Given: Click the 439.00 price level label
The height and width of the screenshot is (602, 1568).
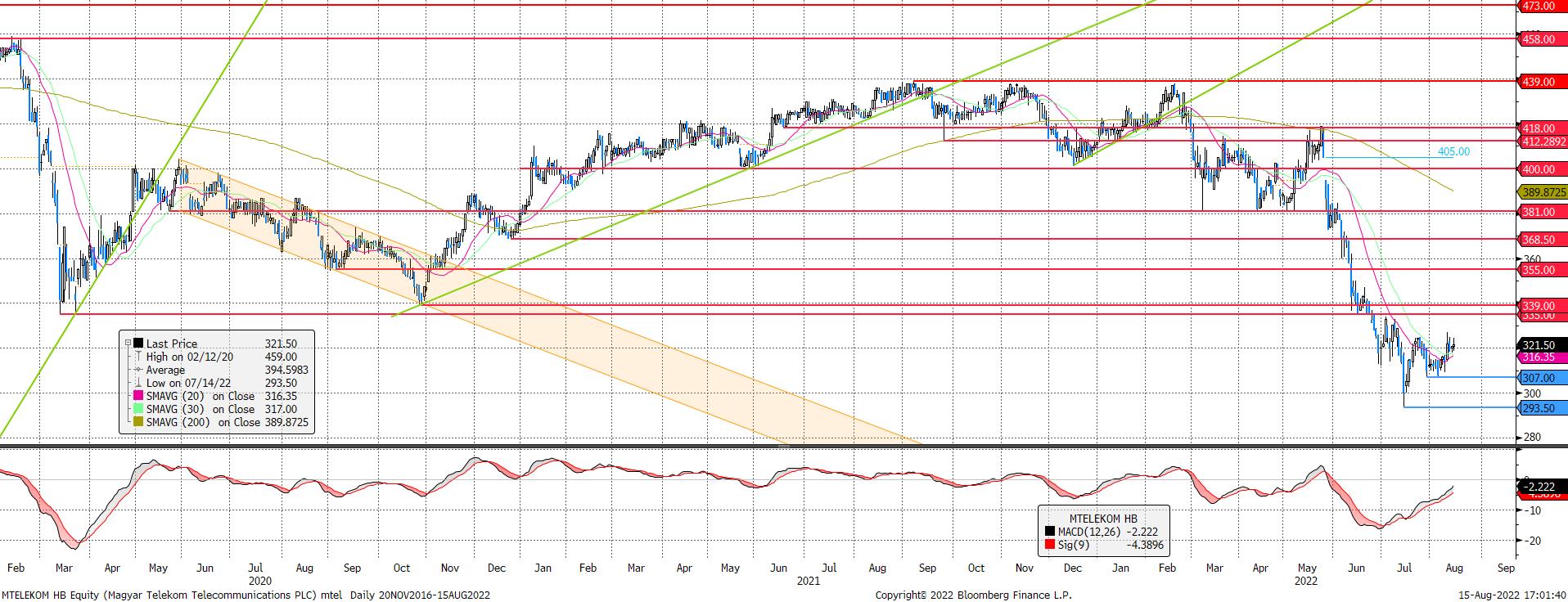Looking at the screenshot, I should 1543,82.
